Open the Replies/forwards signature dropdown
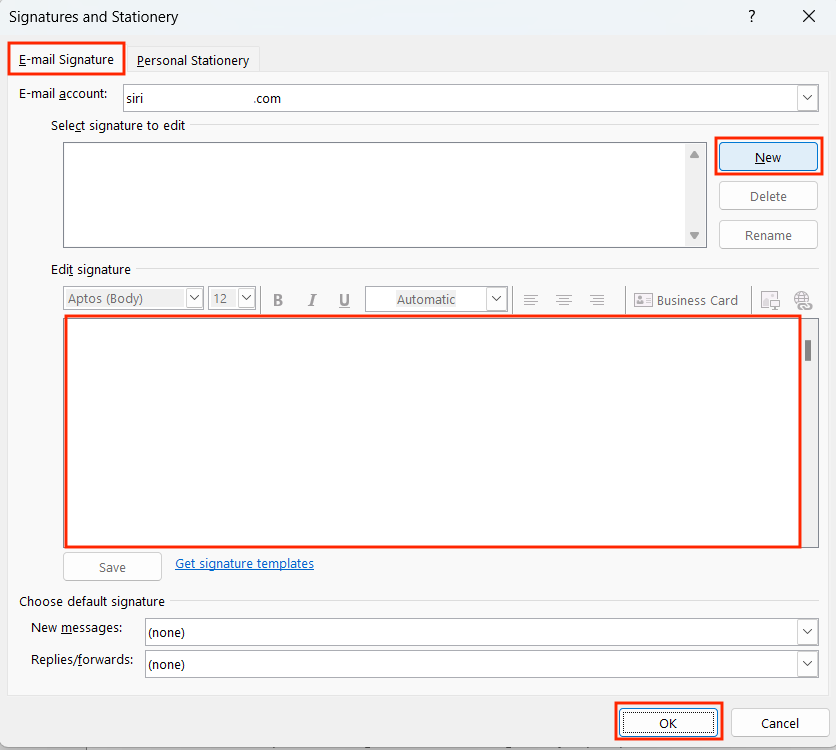The width and height of the screenshot is (836, 750). point(807,664)
